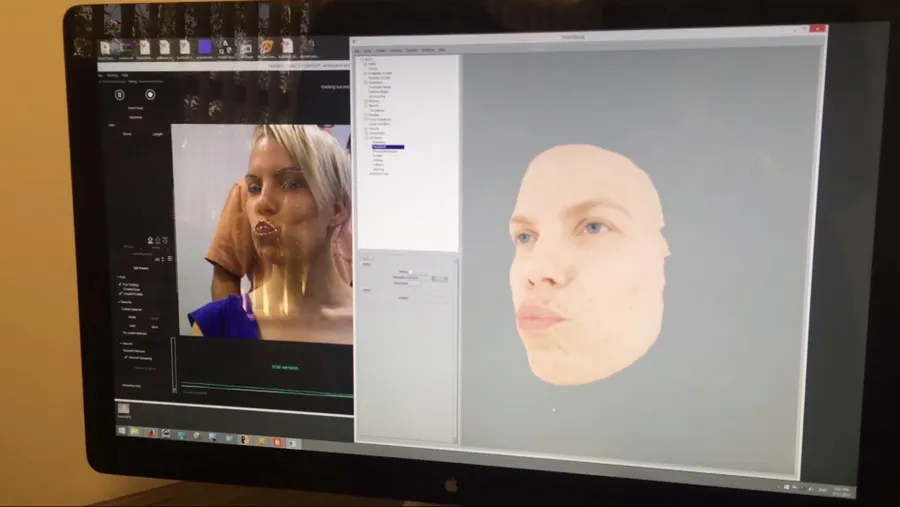Toggle the third checkbox in the tracking options group
Viewport: 900px width, 507px height.
point(121,295)
